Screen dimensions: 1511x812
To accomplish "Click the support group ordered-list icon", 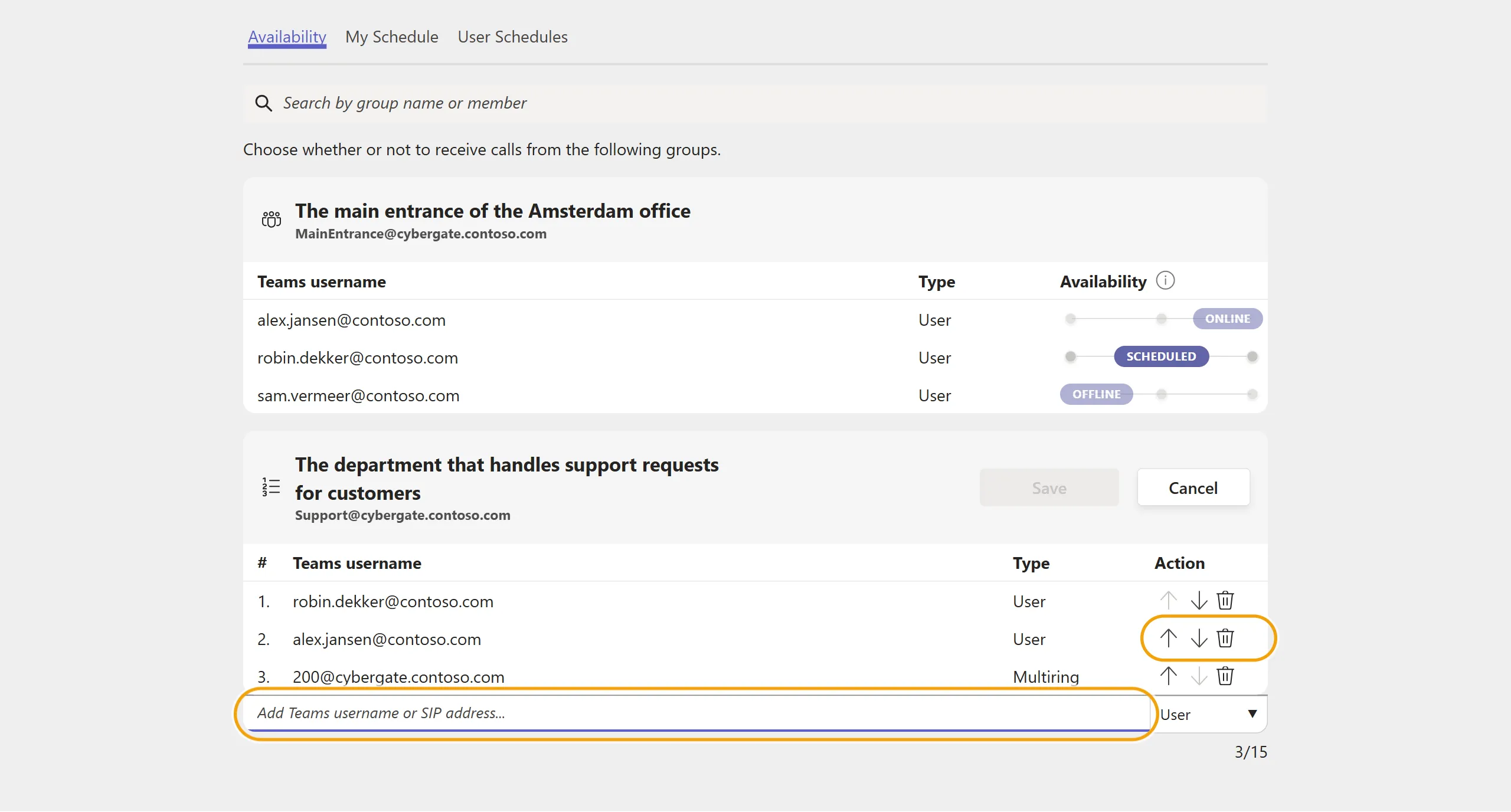I will (271, 487).
